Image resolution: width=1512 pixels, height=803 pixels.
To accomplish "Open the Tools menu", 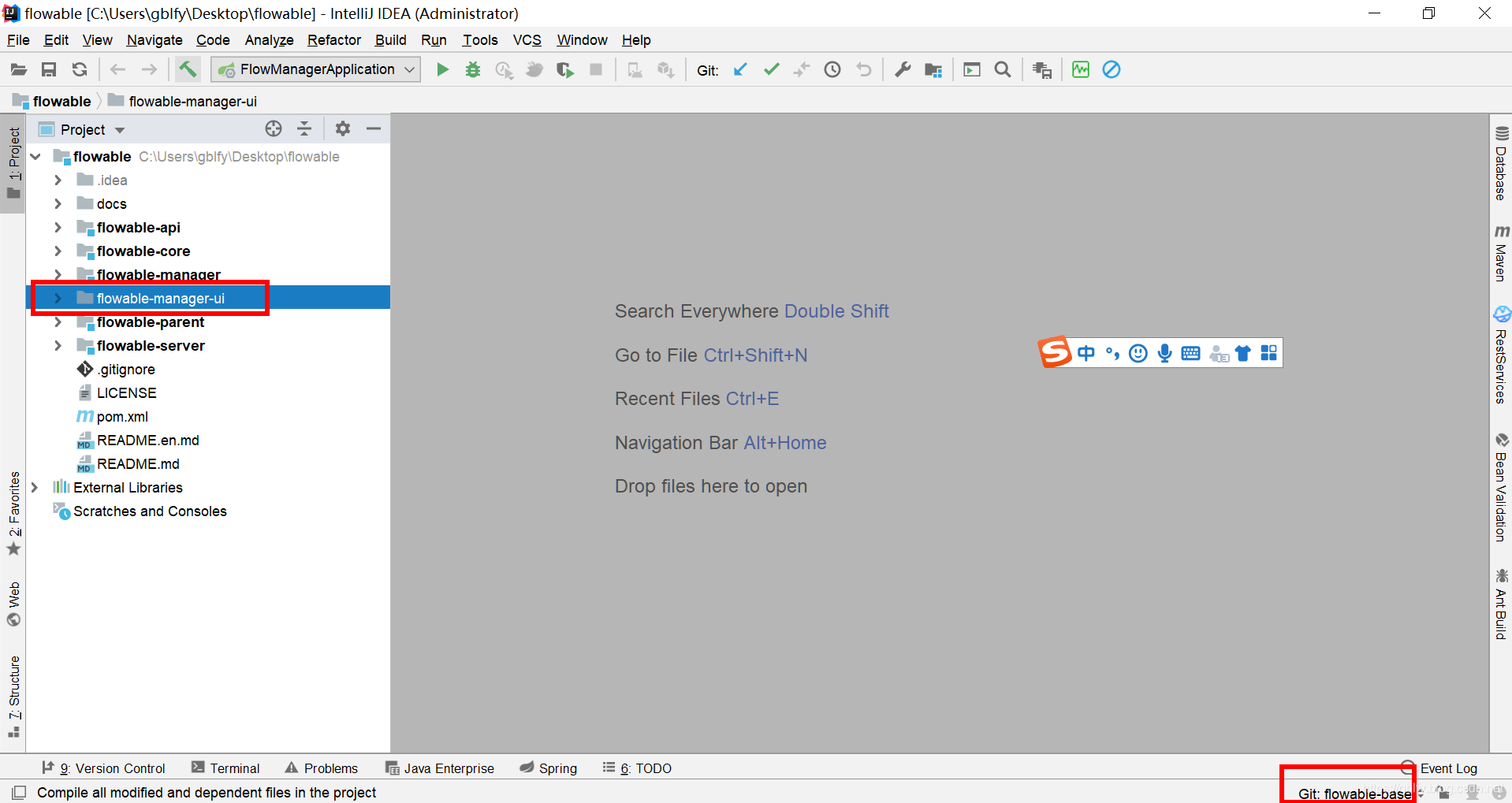I will (x=480, y=40).
